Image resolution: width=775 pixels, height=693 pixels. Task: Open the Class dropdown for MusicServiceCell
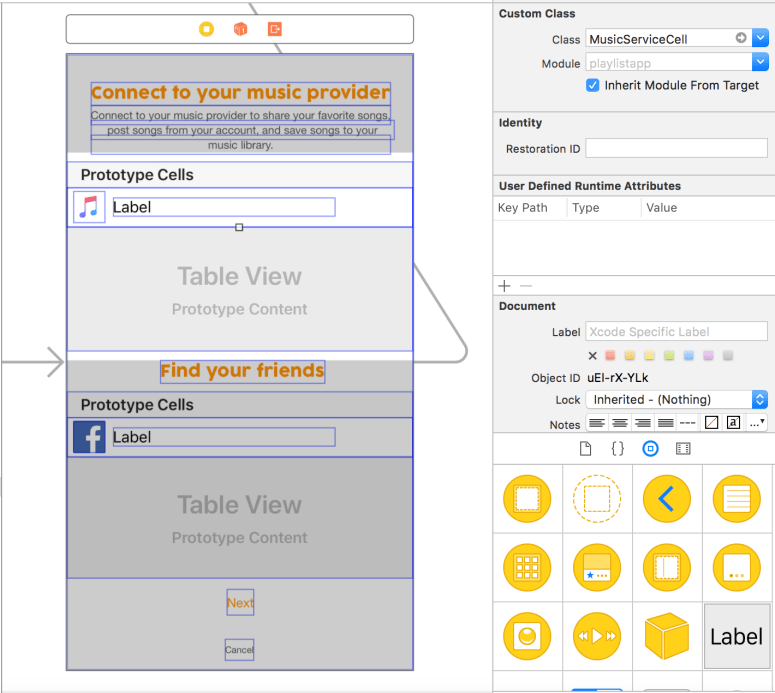[x=760, y=39]
